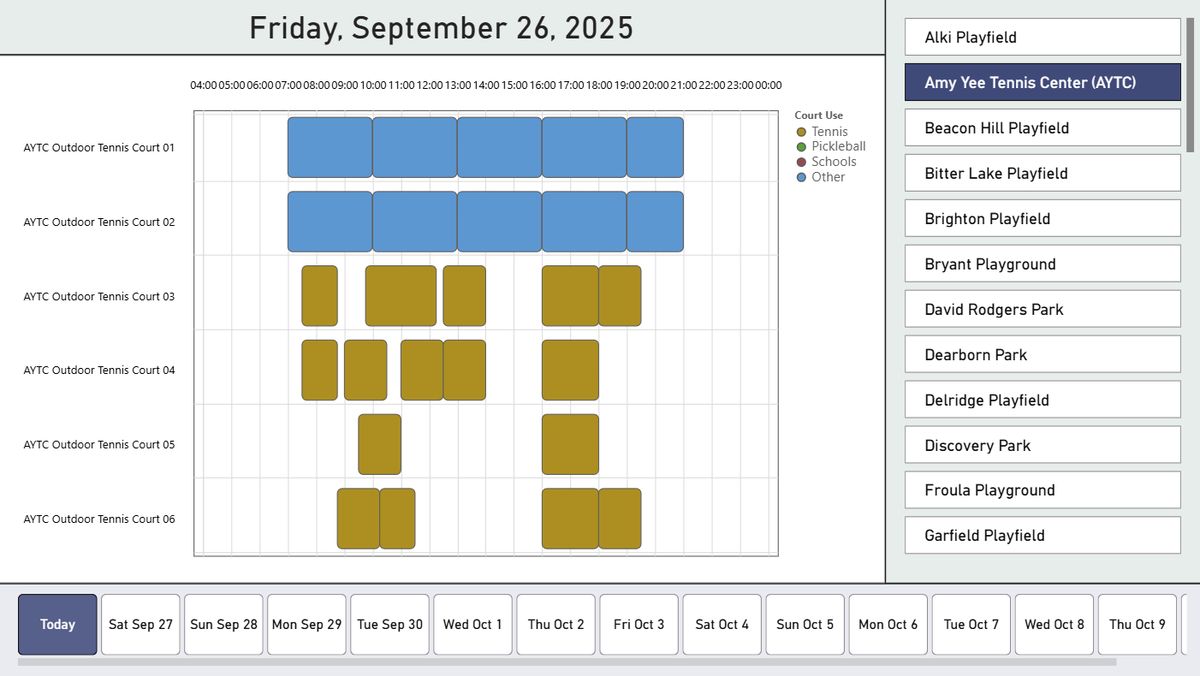
Task: Click the Pickleball legend green dot
Action: [801, 147]
